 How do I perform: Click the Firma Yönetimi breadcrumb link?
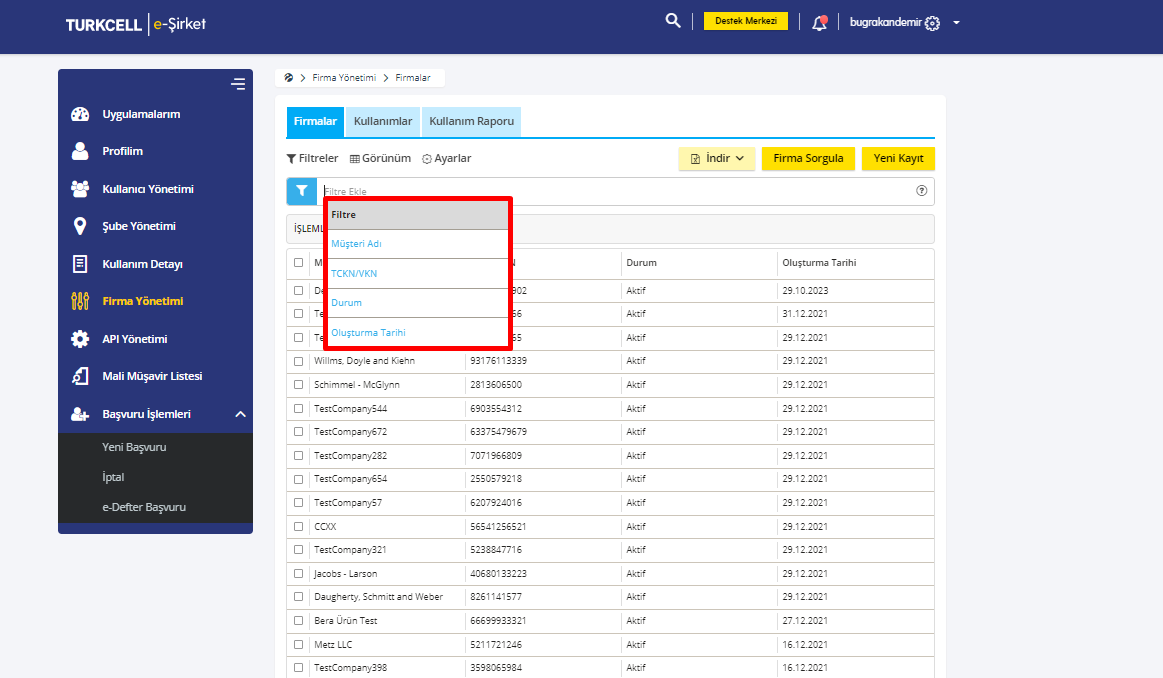click(344, 77)
